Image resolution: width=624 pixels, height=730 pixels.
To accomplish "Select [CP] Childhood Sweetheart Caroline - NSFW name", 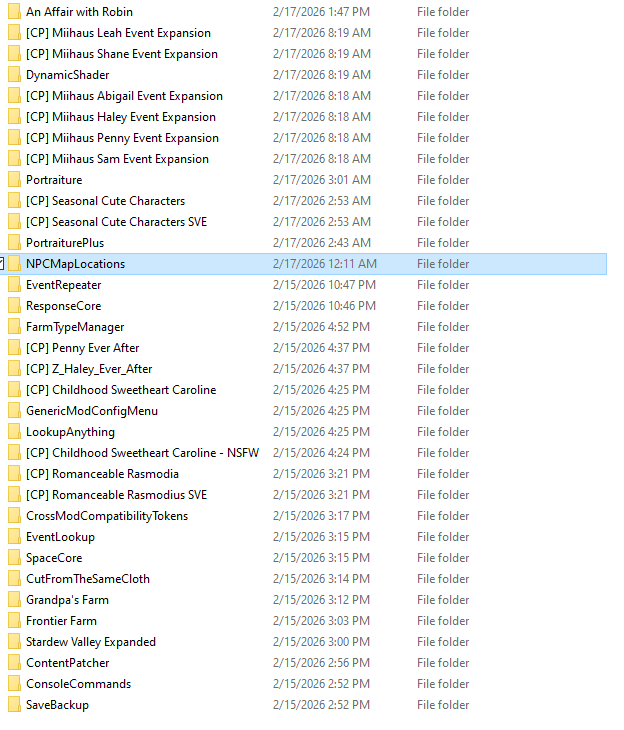I will [x=142, y=453].
